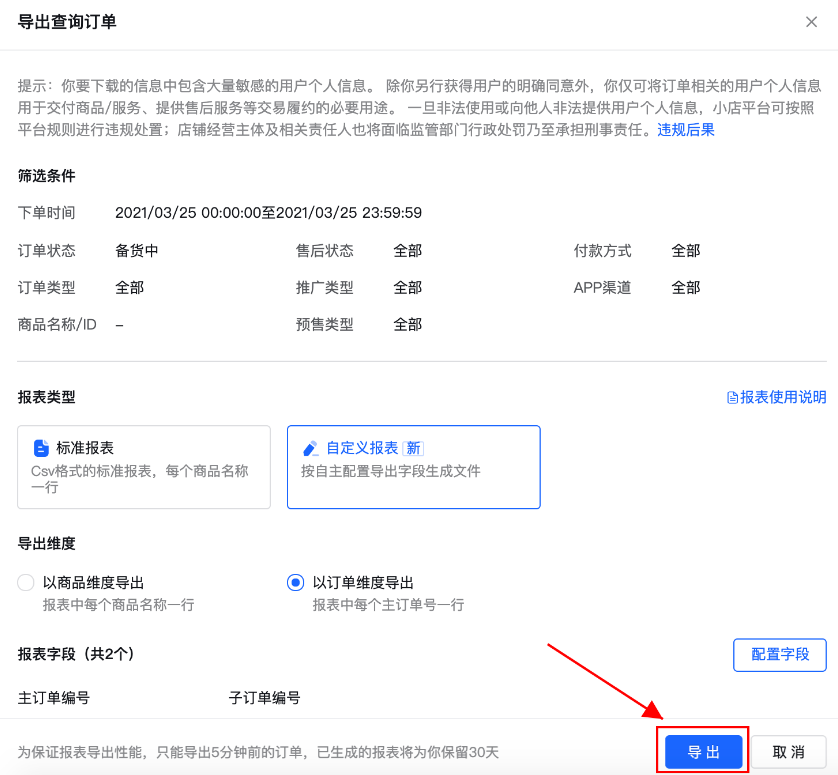Image resolution: width=838 pixels, height=775 pixels.
Task: Click the 主订单编号 field label
Action: click(53, 698)
